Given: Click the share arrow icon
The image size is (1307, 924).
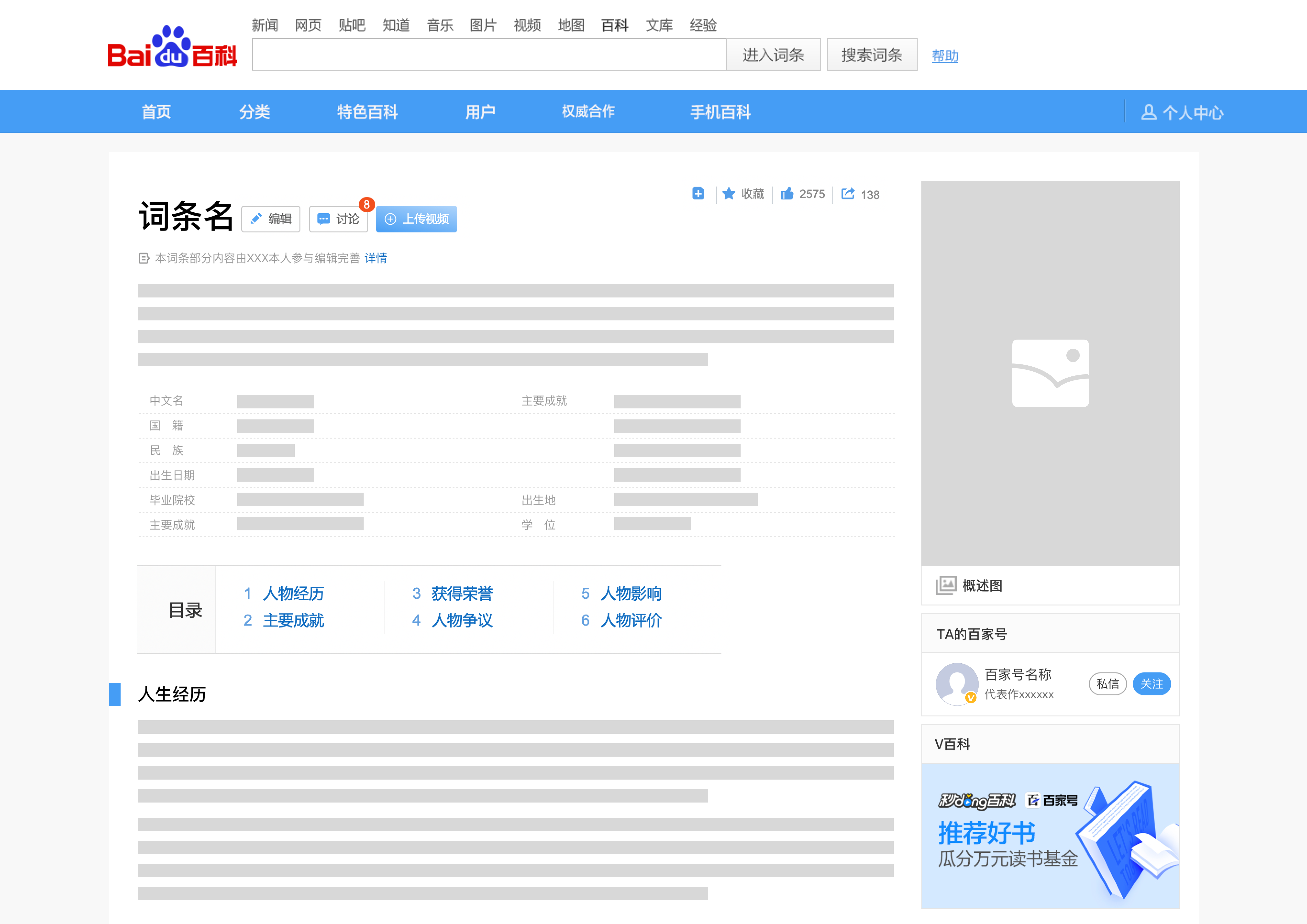Looking at the screenshot, I should click(x=848, y=193).
